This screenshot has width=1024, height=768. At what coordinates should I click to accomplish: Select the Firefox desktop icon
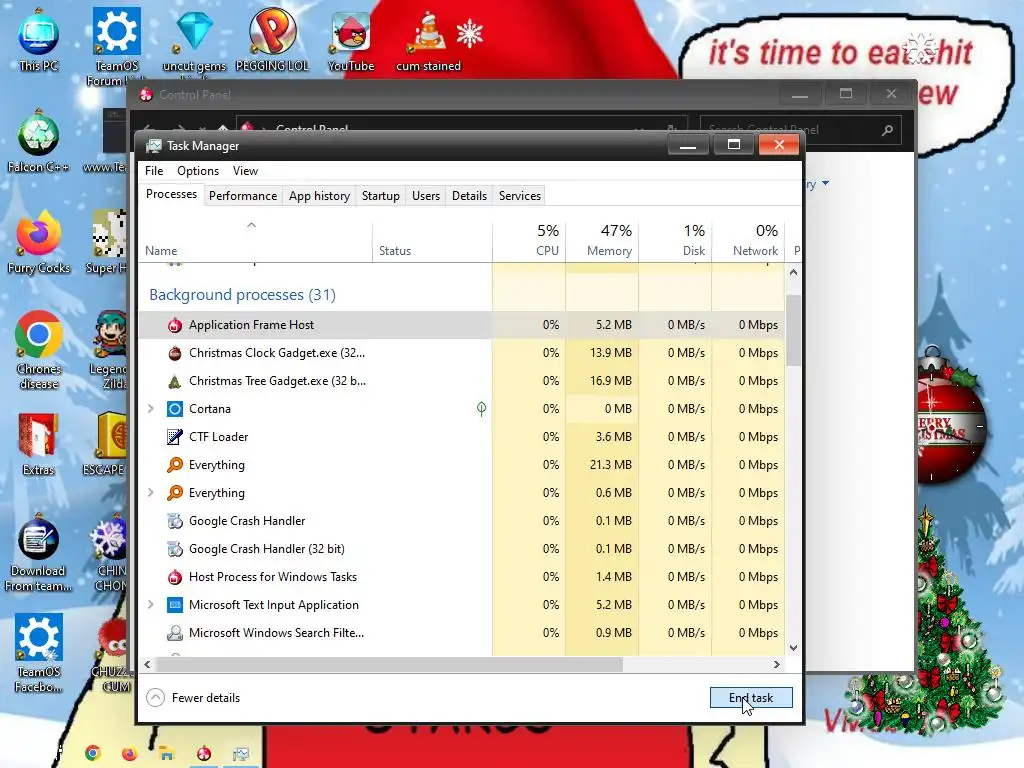pos(39,243)
